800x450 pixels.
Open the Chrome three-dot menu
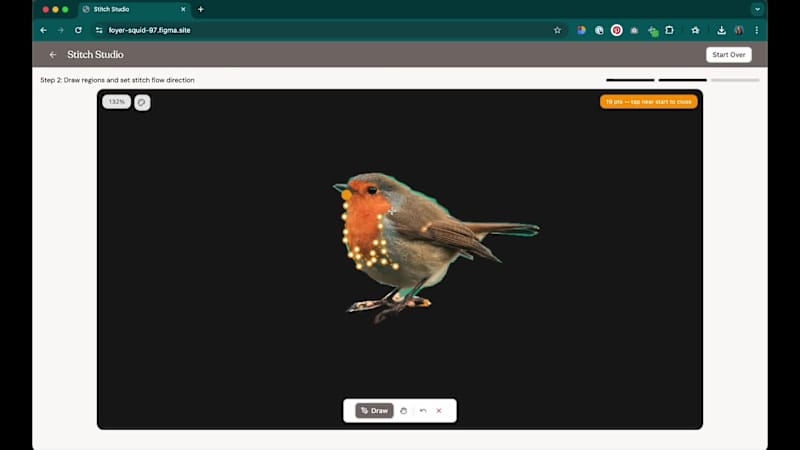pos(757,30)
